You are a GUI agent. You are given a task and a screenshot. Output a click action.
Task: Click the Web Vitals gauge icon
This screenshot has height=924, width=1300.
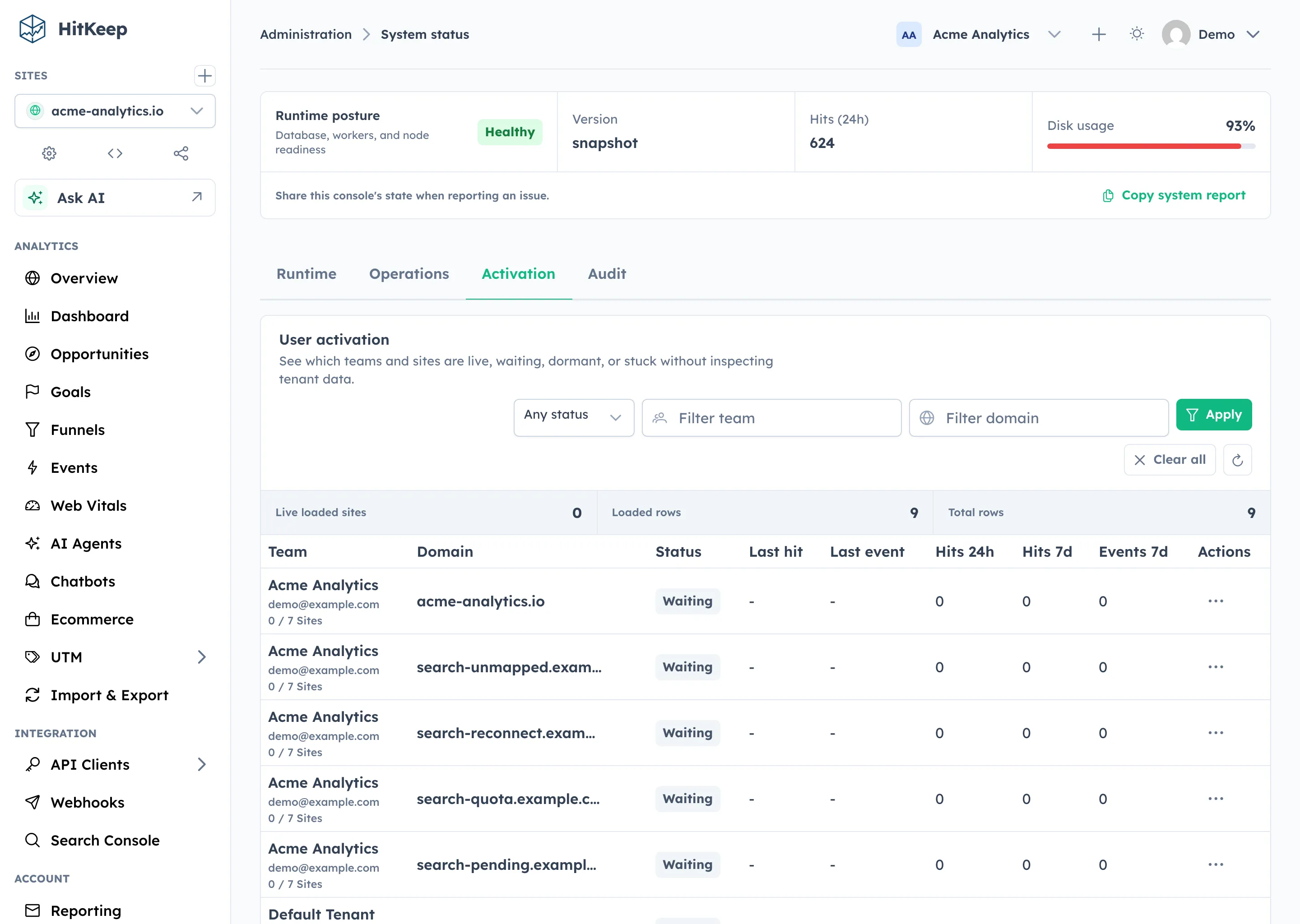click(x=32, y=505)
